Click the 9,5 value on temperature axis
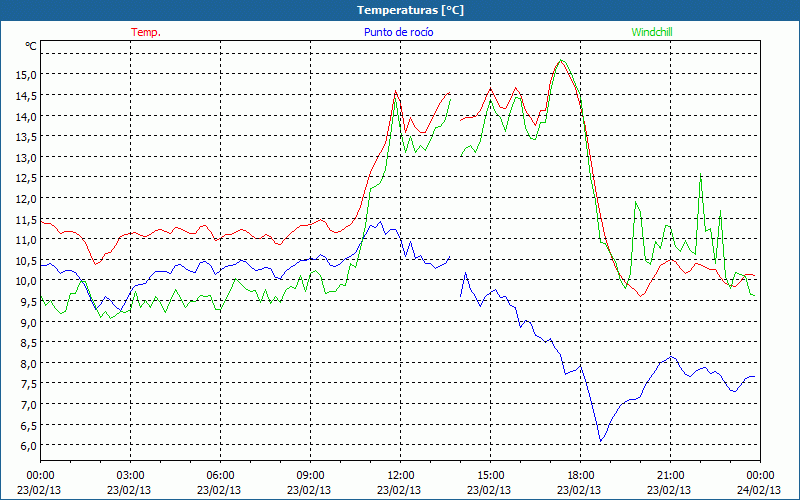Image resolution: width=800 pixels, height=500 pixels. coord(28,302)
